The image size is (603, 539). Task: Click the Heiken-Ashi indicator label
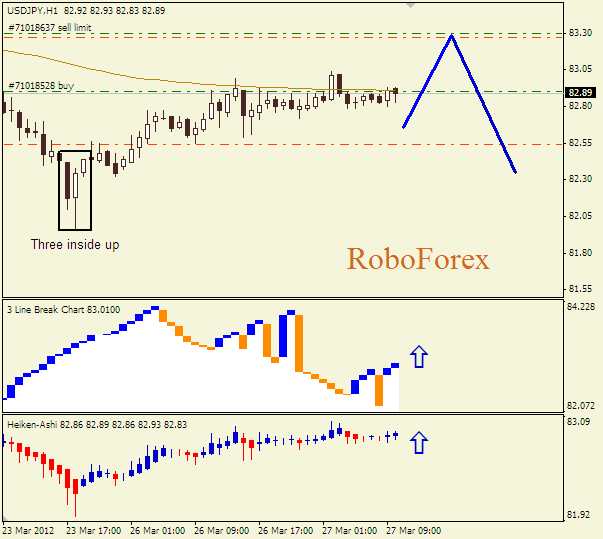(x=34, y=425)
